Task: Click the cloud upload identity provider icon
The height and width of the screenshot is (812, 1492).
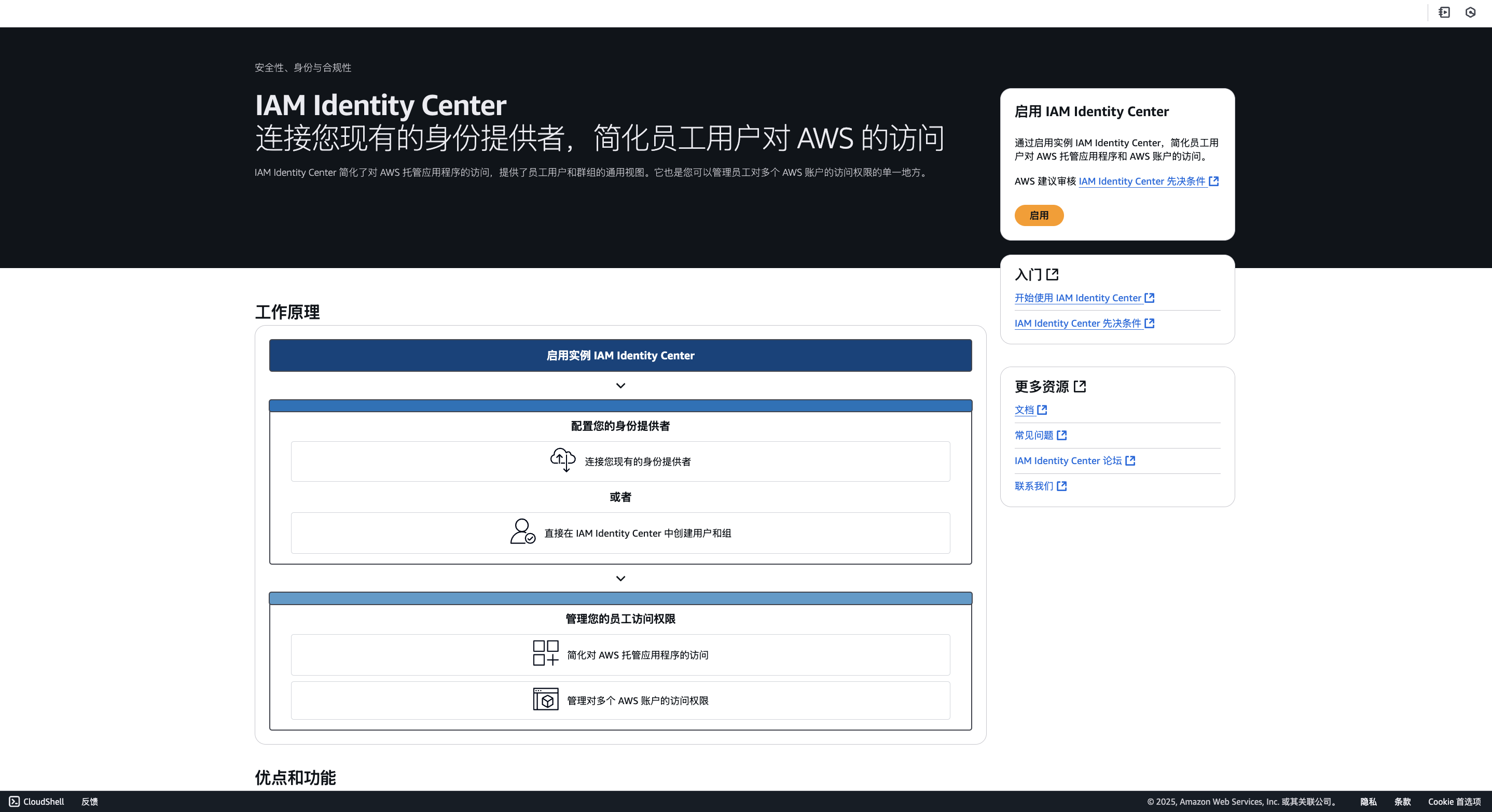Action: click(562, 460)
